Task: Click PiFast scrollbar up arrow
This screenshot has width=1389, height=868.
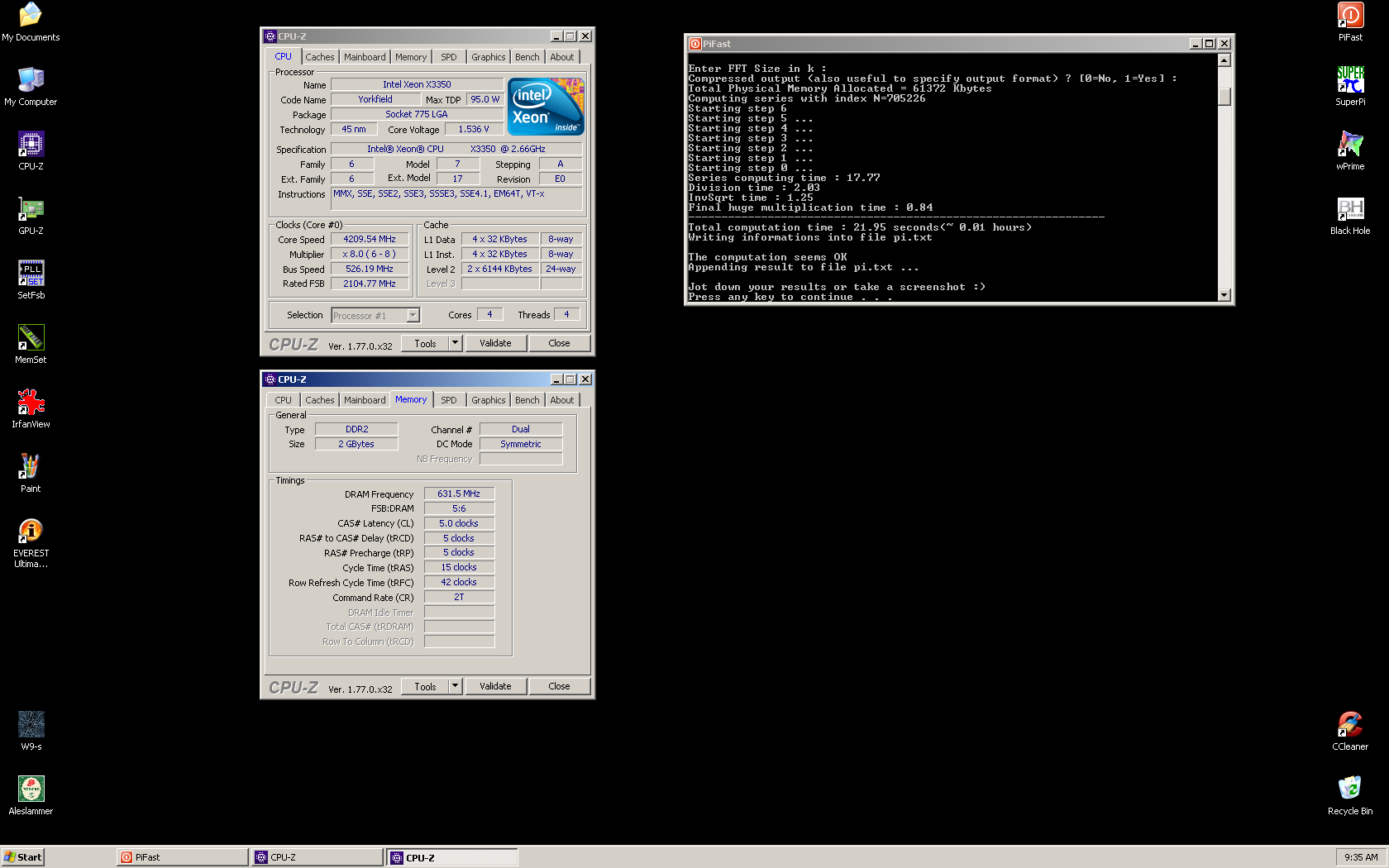Action: point(1224,60)
